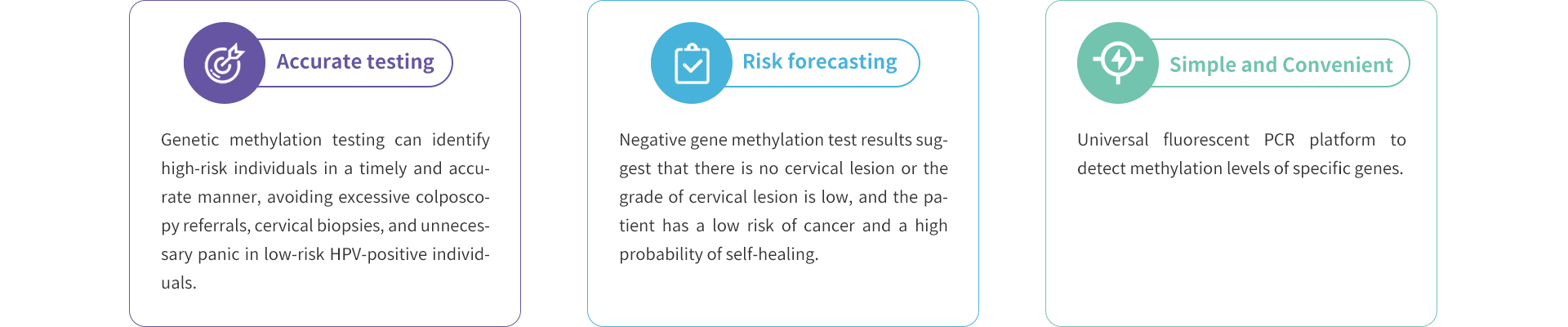Select the Risk forecasting pill label
The image size is (1568, 327).
[819, 62]
